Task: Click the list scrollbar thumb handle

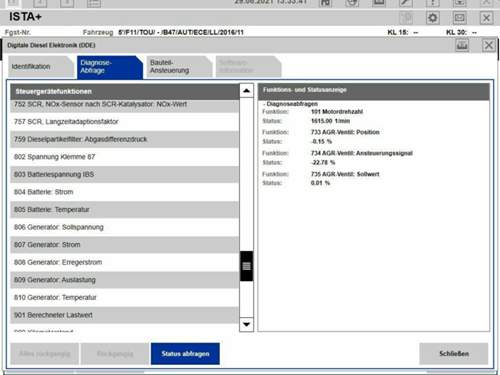Action: tap(246, 266)
